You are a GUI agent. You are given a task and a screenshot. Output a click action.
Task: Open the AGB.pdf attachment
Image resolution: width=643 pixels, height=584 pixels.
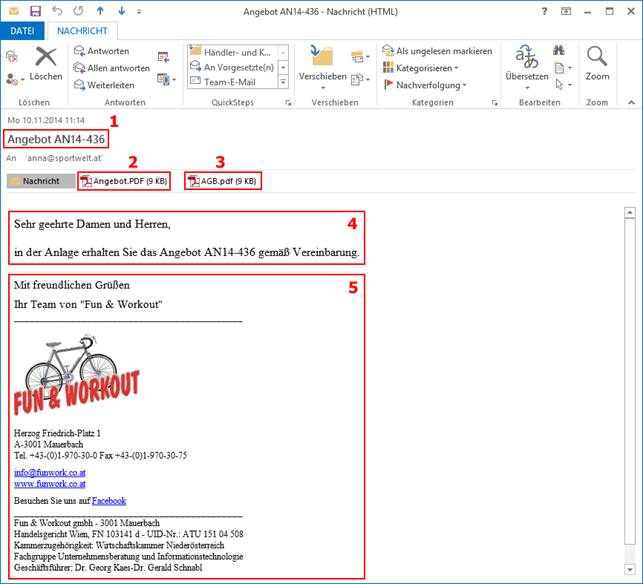pyautogui.click(x=222, y=181)
